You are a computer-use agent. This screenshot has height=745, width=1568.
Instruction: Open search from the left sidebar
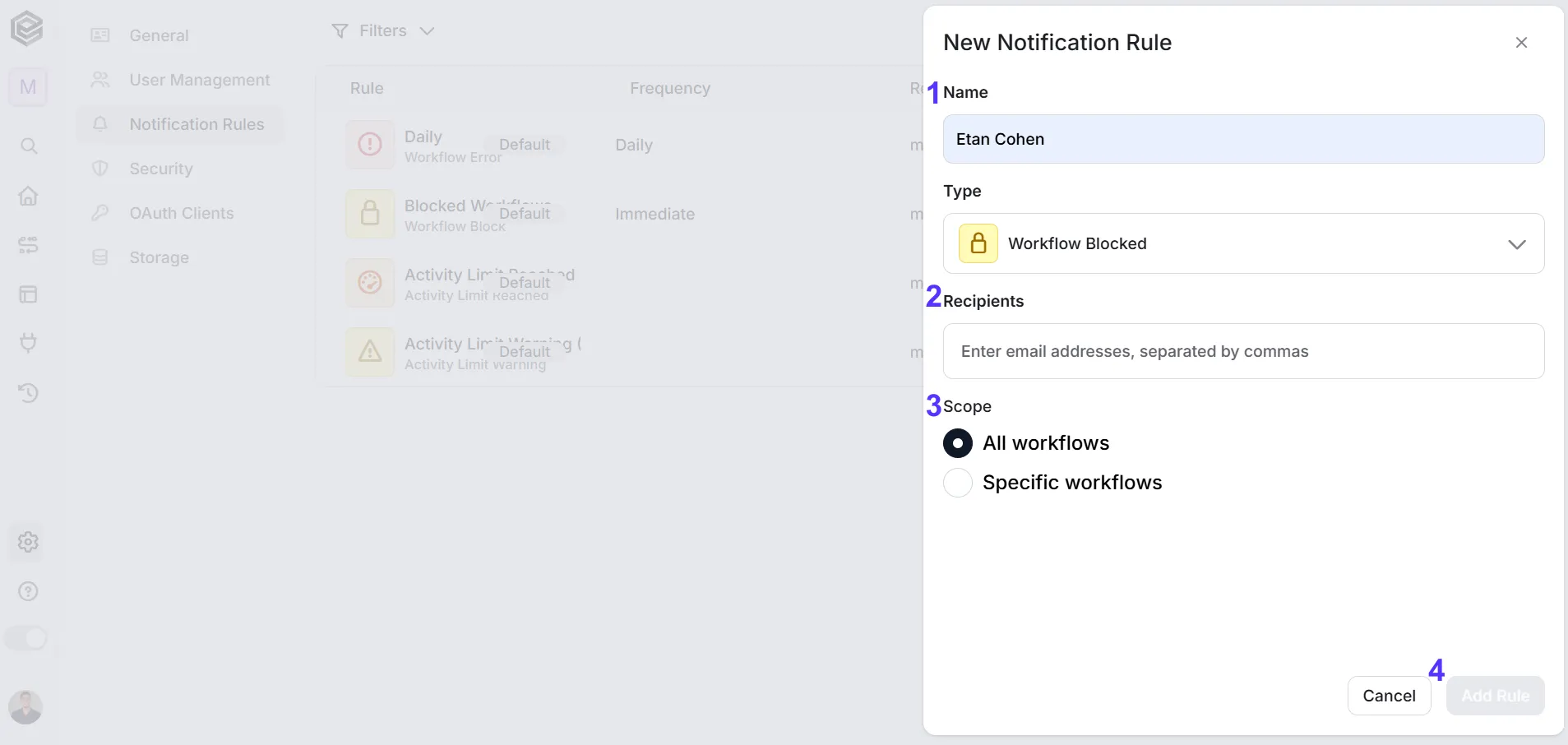(29, 146)
